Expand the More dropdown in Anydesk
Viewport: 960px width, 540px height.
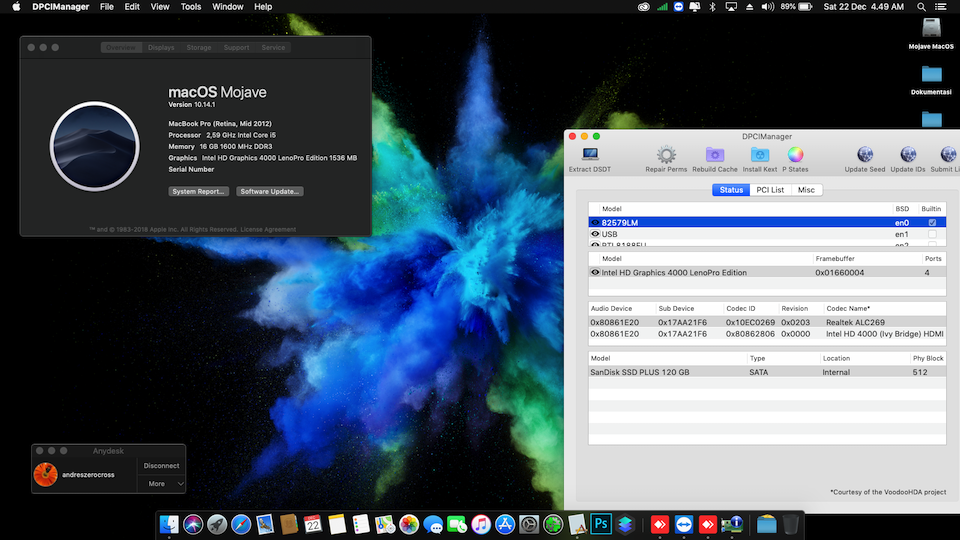click(161, 484)
